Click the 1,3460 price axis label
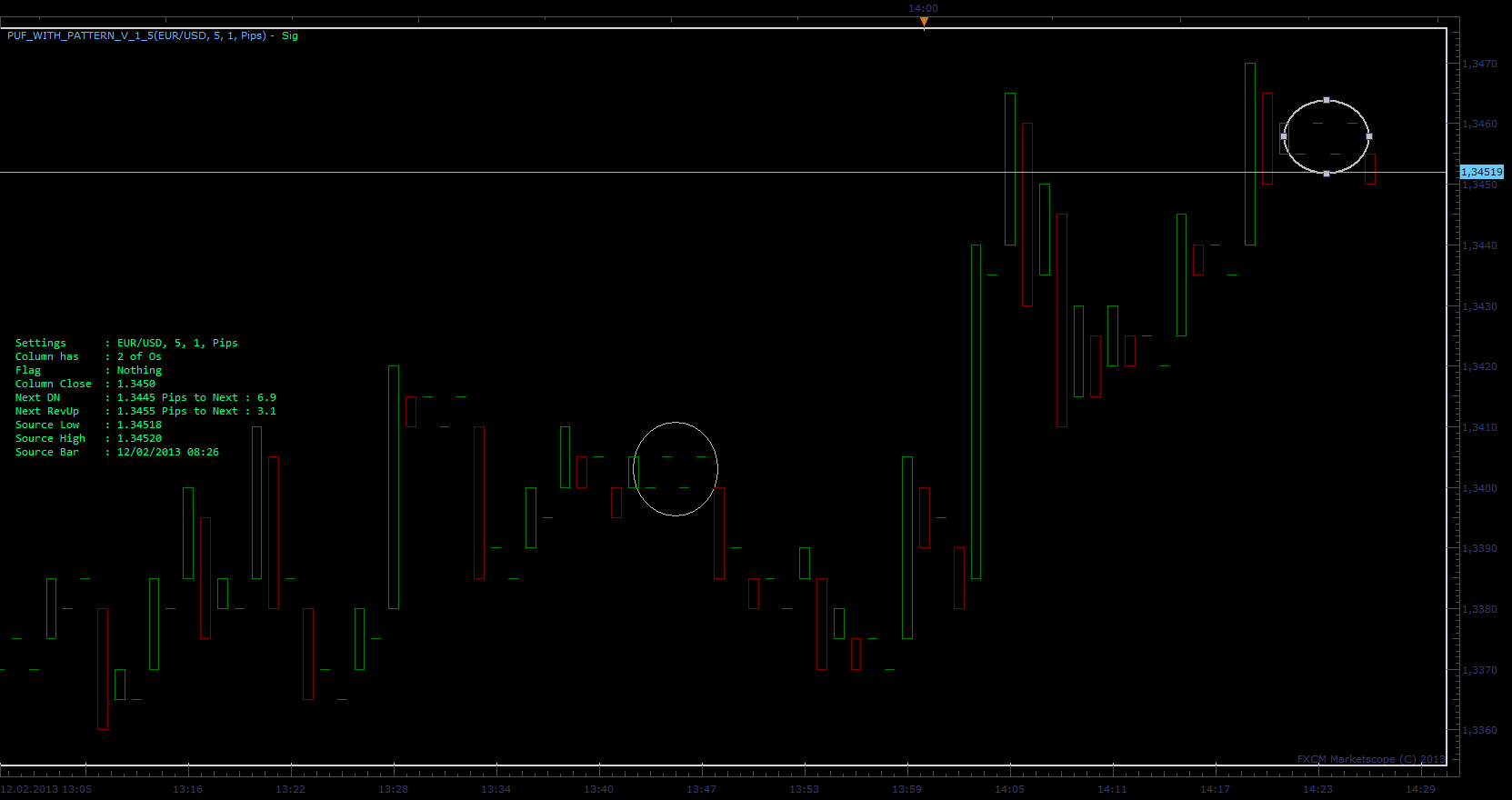 [x=1480, y=124]
